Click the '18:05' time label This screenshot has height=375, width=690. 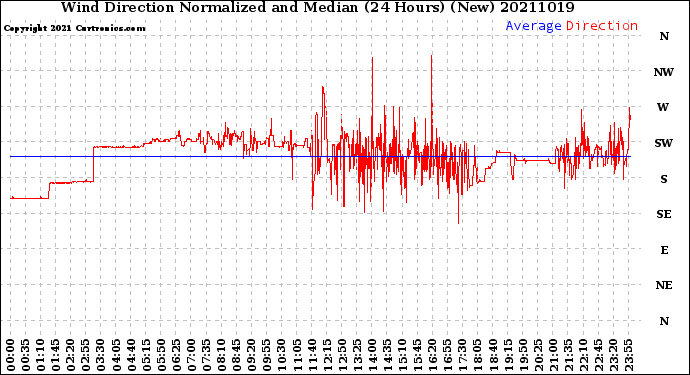click(x=478, y=355)
